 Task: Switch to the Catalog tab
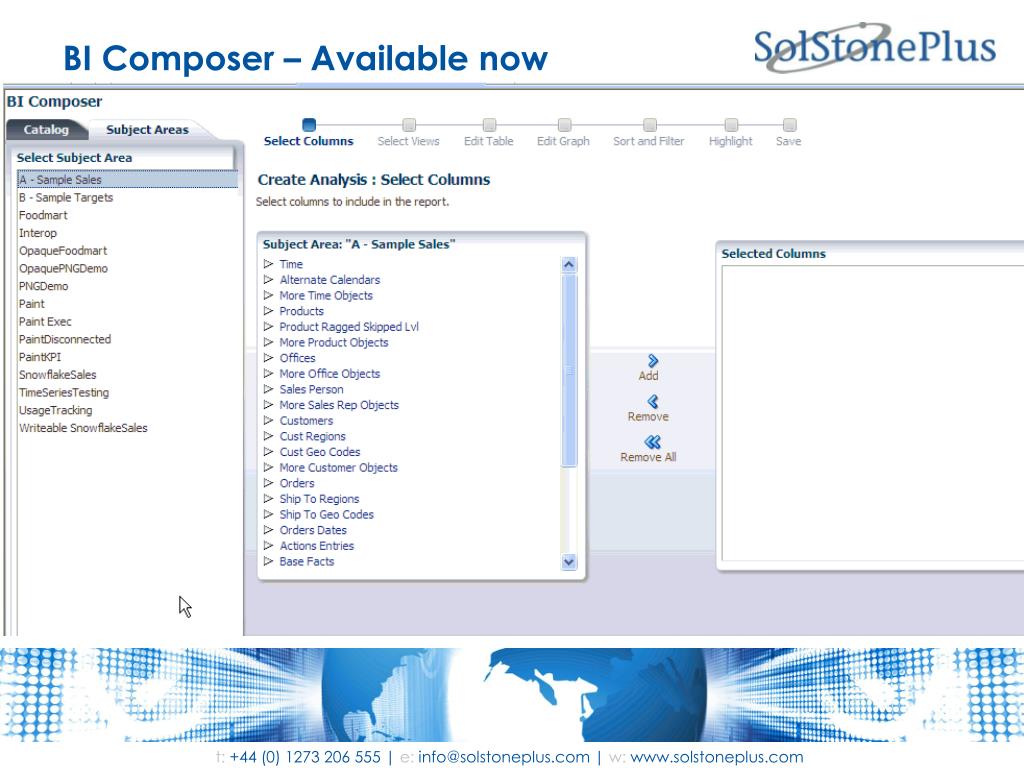click(x=46, y=129)
